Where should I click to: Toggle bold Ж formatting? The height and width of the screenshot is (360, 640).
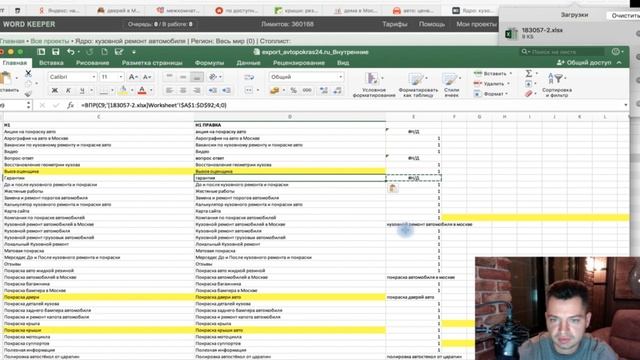54,90
